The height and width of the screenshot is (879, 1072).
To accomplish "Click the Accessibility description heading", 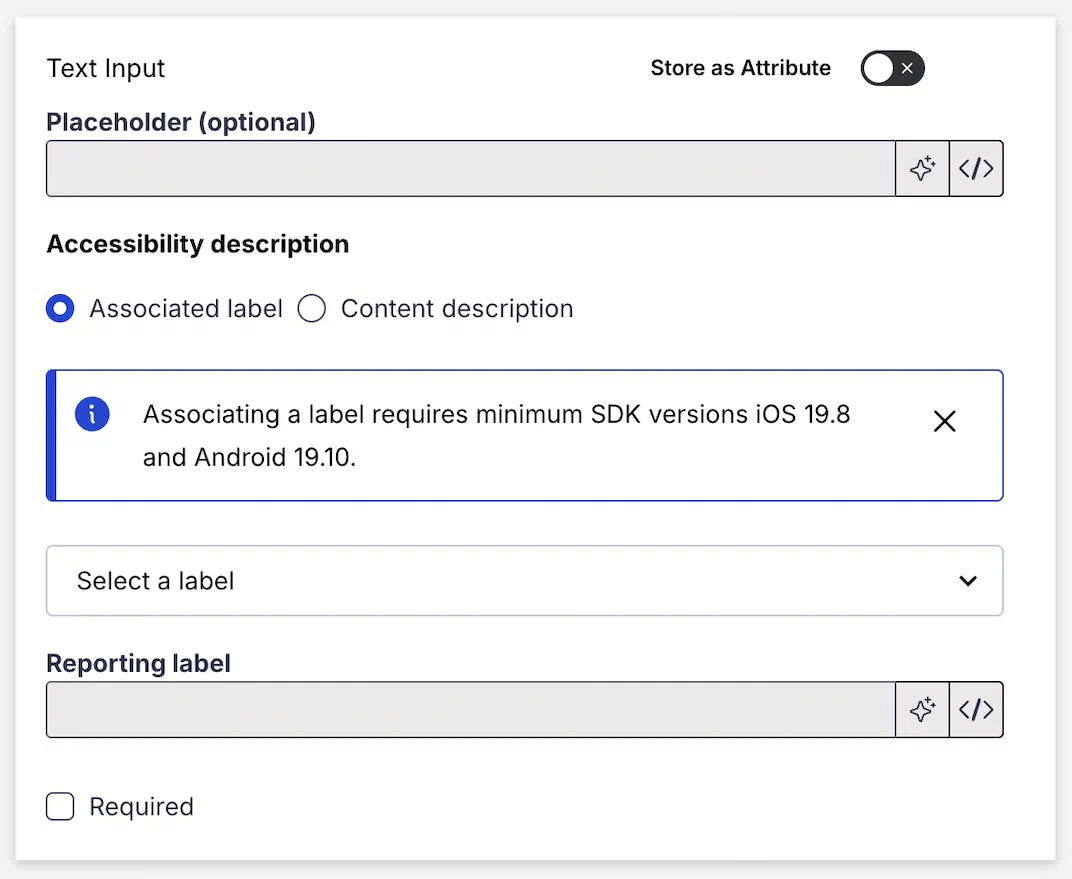I will (x=198, y=245).
